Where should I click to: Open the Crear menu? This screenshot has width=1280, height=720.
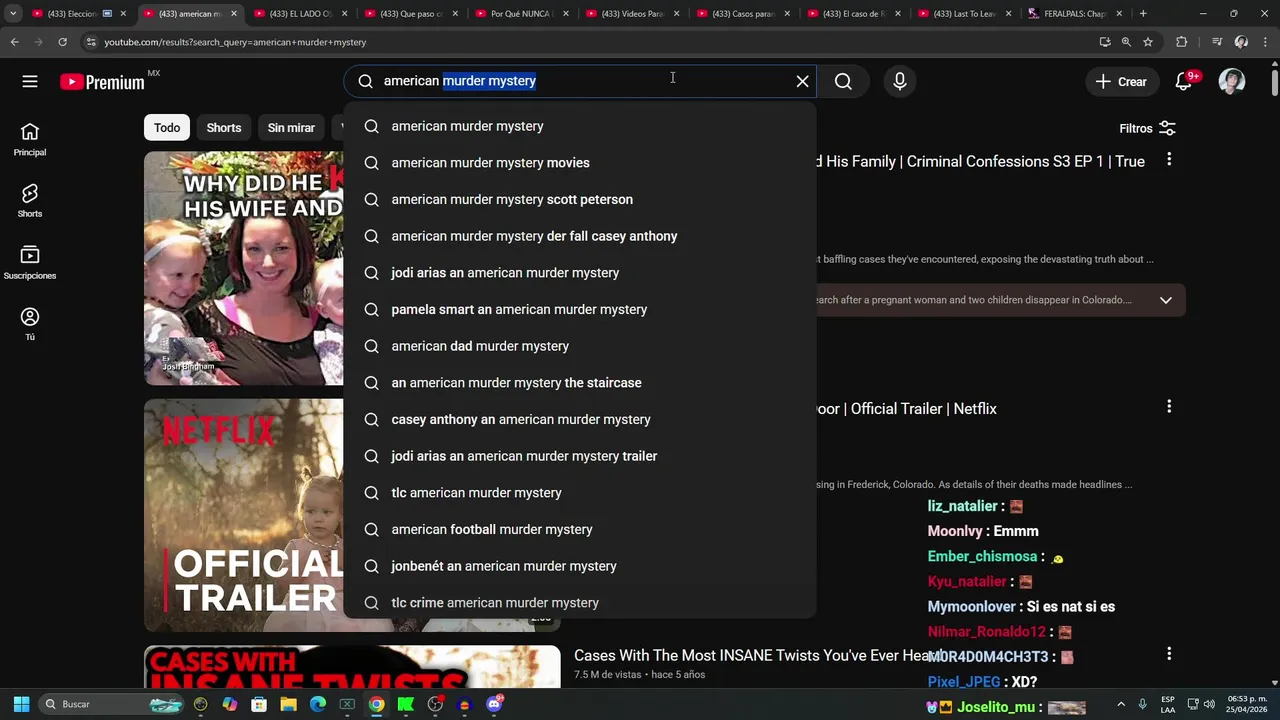coord(1122,82)
